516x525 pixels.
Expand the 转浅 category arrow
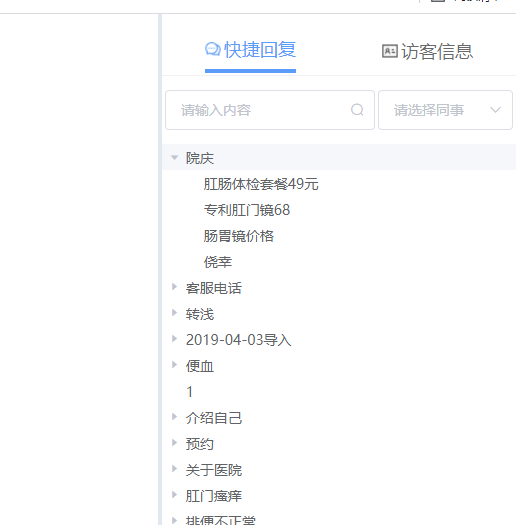tap(174, 313)
